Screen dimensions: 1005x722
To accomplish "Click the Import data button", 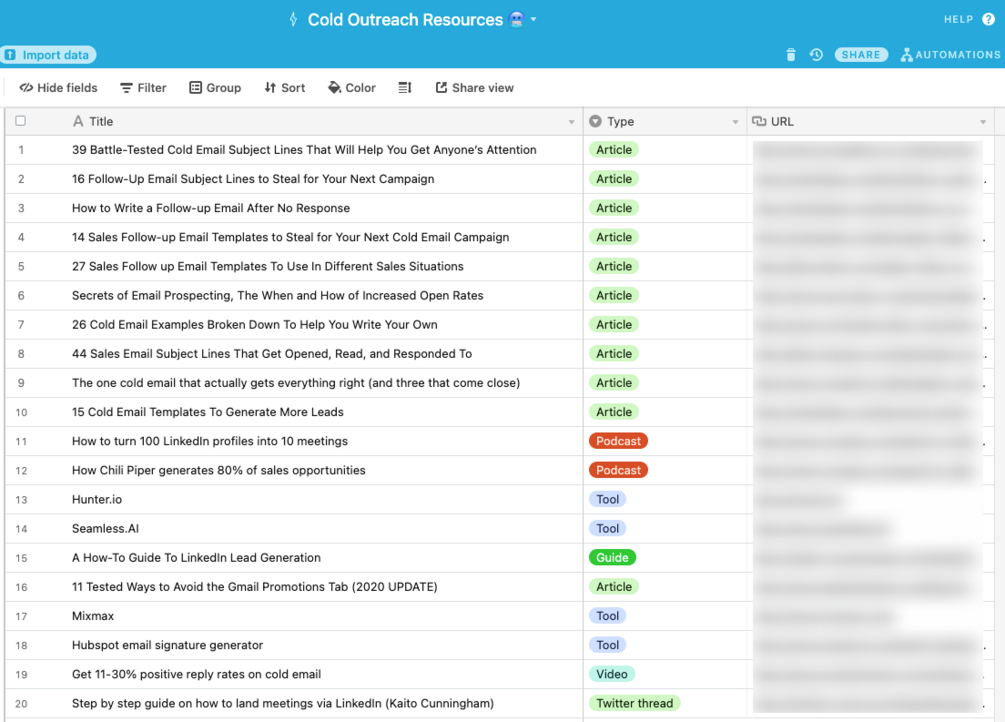I will click(x=48, y=55).
